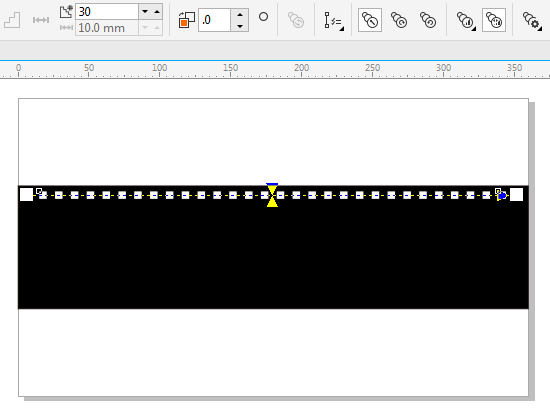Screen dimensions: 550x409
Task: Click ruler mark at 200
Action: [x=302, y=68]
